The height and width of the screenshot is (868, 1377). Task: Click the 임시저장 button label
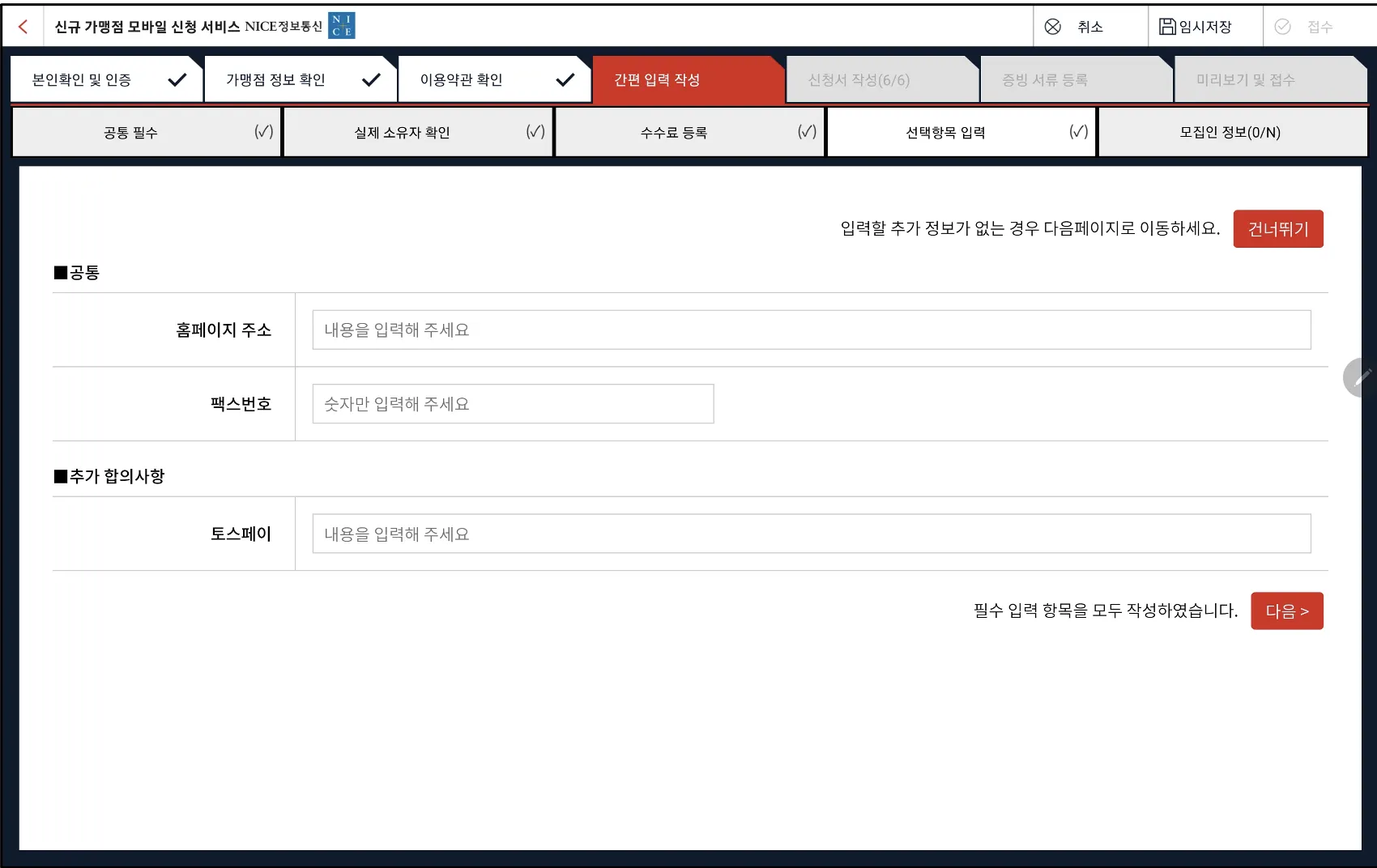(x=1205, y=27)
